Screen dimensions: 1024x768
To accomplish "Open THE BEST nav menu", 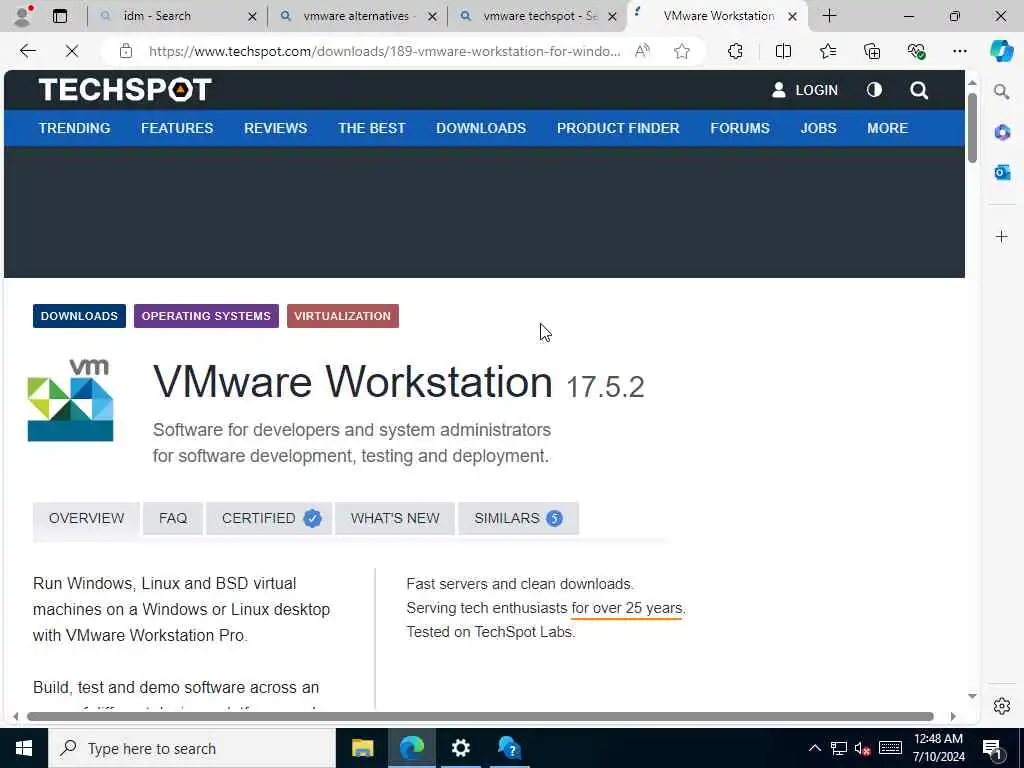I will (x=372, y=128).
